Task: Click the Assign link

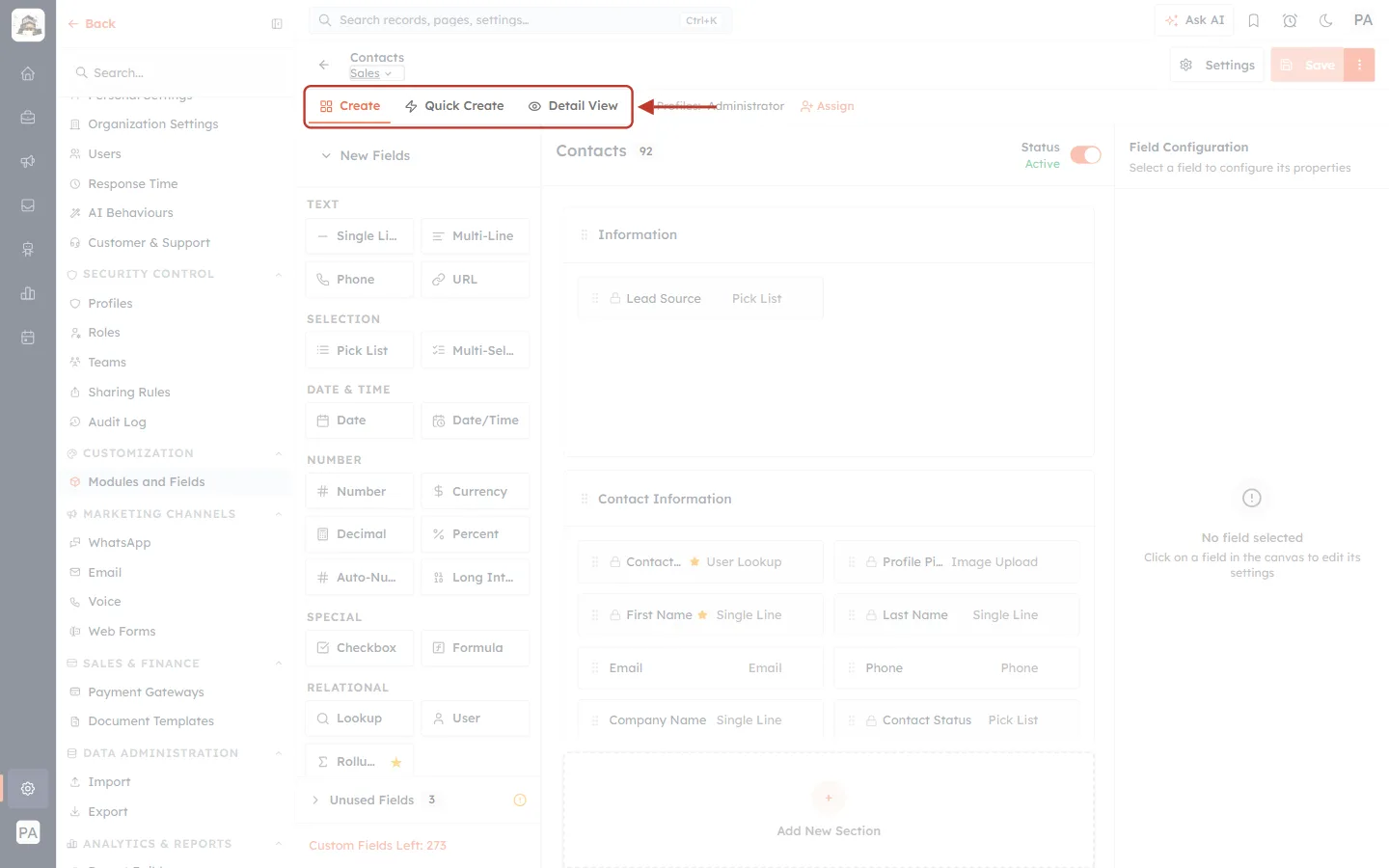Action: (828, 106)
